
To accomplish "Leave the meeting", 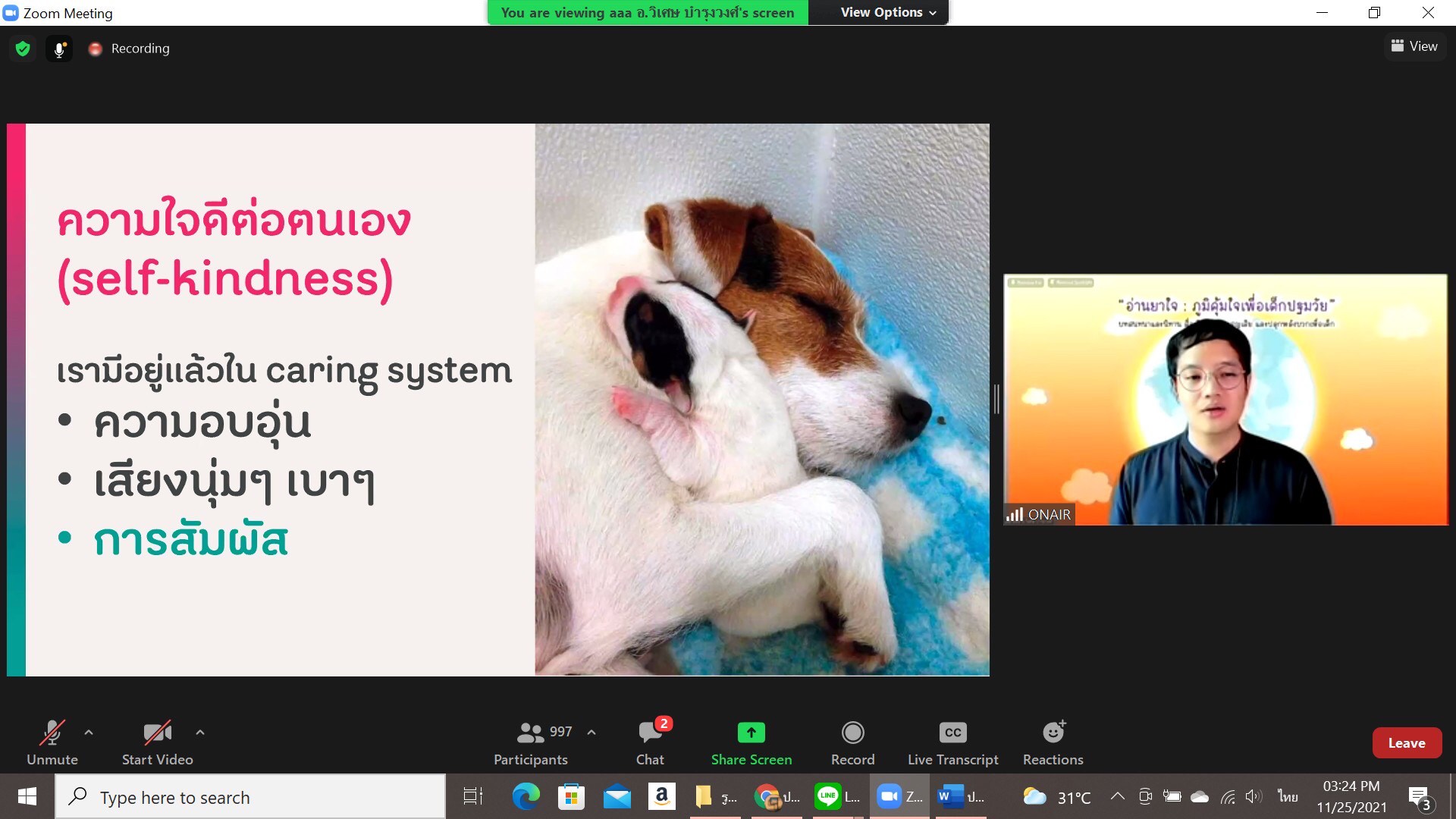I will point(1406,743).
